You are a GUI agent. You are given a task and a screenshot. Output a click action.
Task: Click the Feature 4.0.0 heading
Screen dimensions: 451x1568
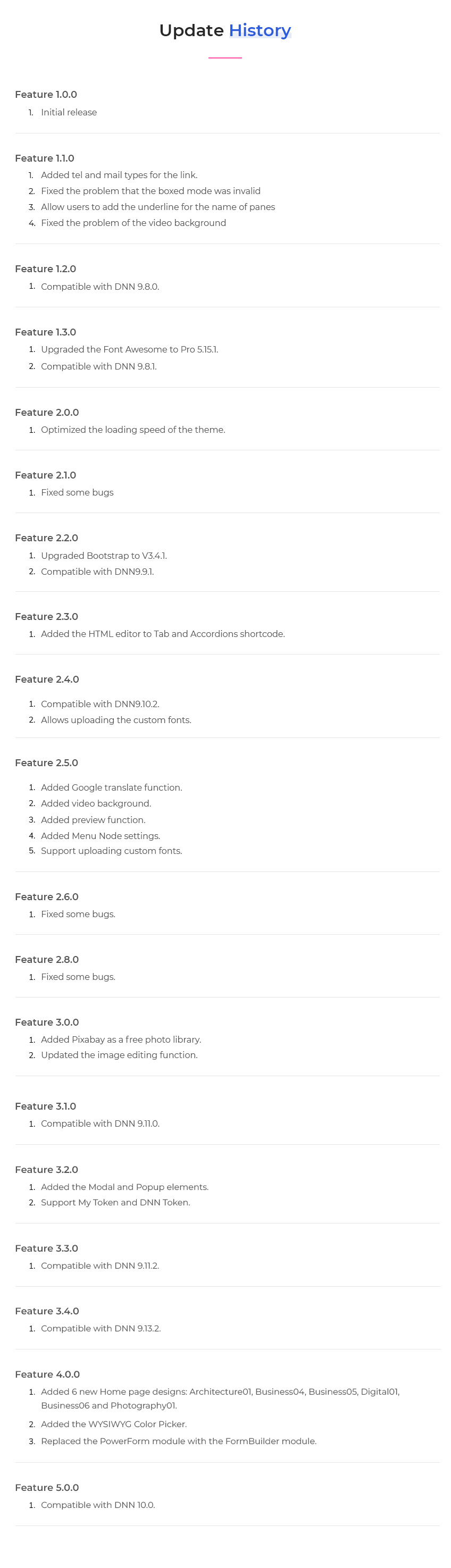[x=47, y=1374]
